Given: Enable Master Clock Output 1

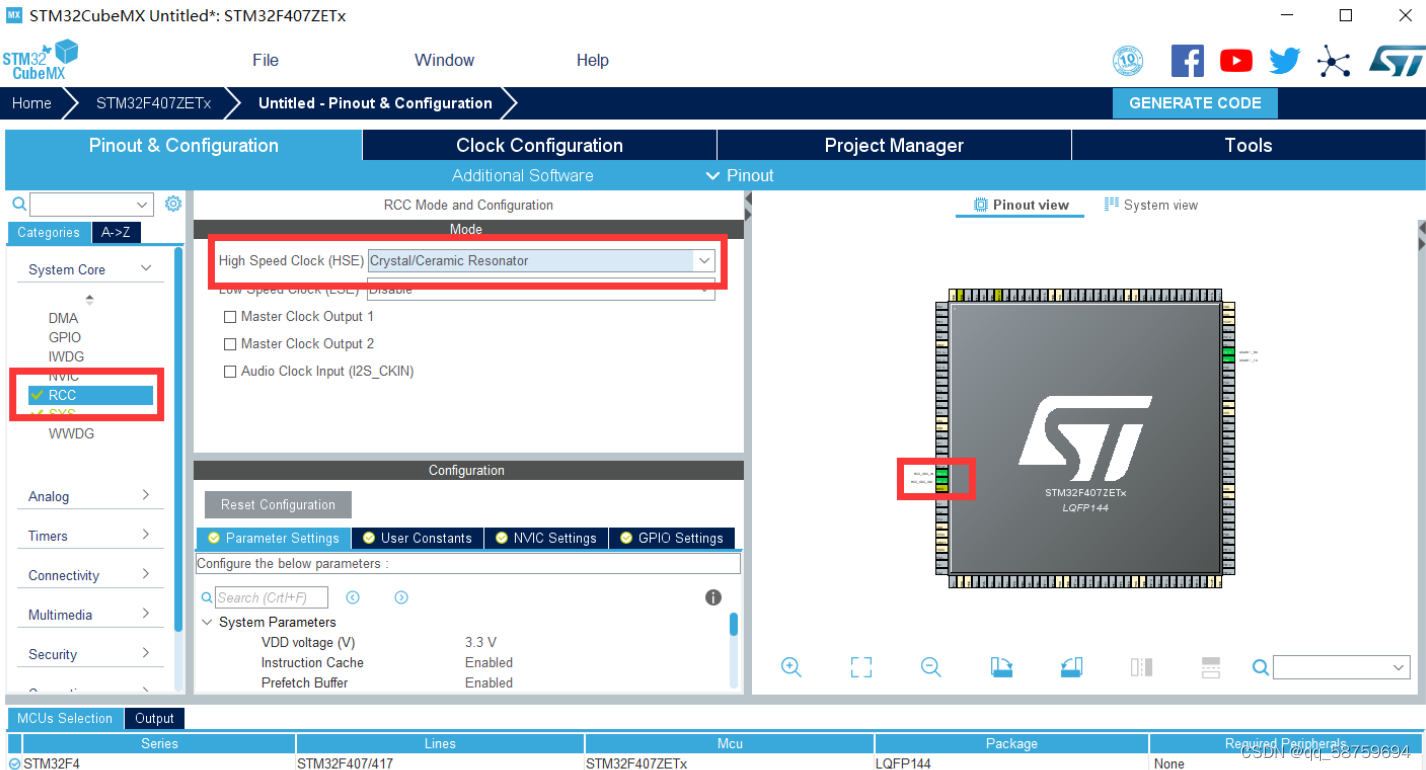Looking at the screenshot, I should (x=230, y=316).
